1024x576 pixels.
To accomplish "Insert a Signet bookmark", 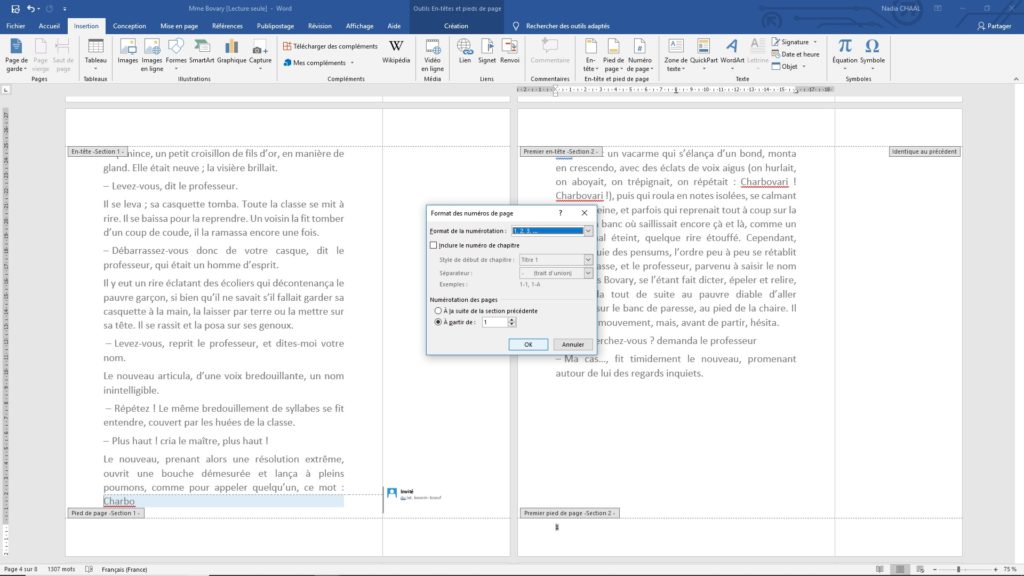I will click(x=487, y=52).
